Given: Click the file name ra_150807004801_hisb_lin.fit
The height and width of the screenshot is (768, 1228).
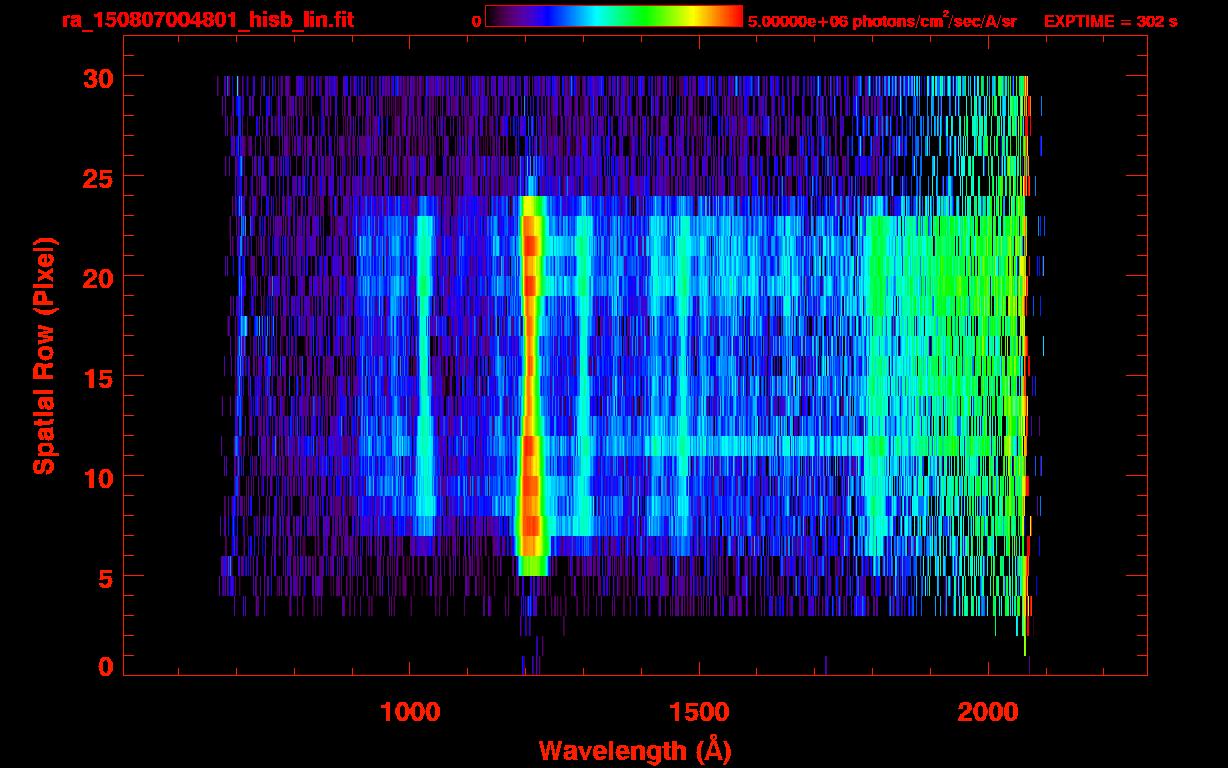Looking at the screenshot, I should tap(206, 20).
